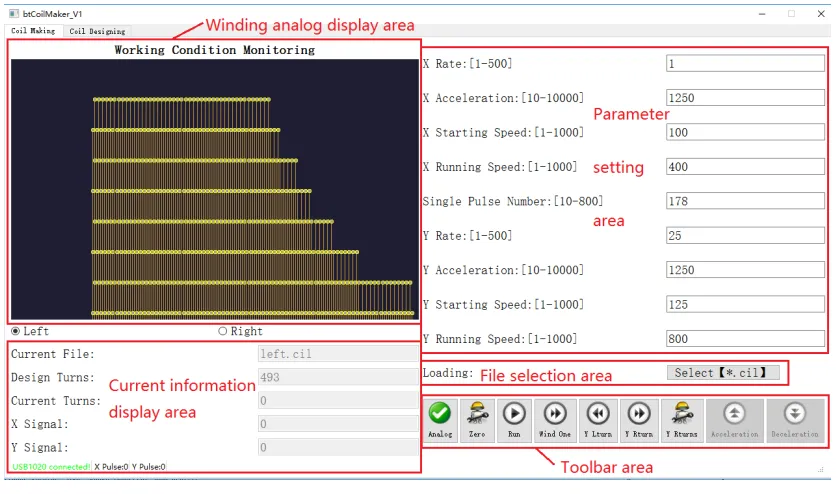The width and height of the screenshot is (838, 494).
Task: Click the X Acceleration input field
Action: click(745, 98)
